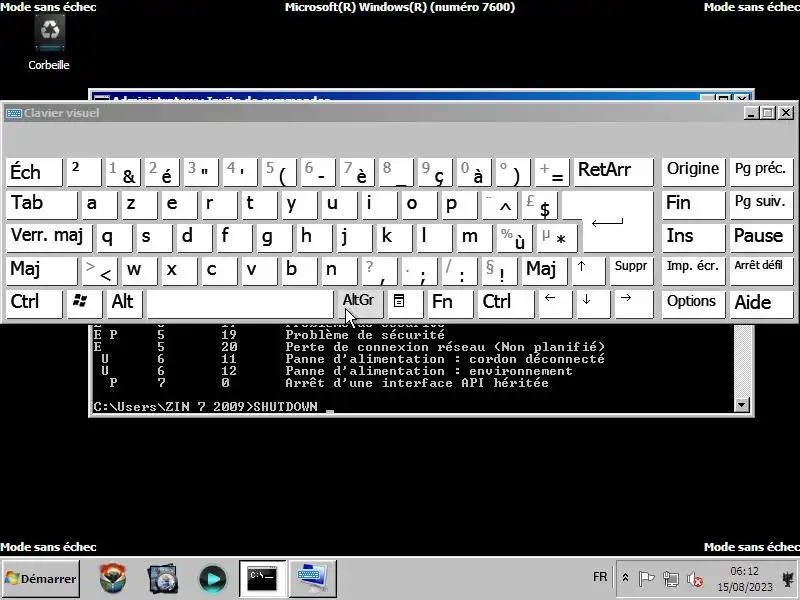Click the FR language indicator
The height and width of the screenshot is (600, 800).
click(600, 577)
